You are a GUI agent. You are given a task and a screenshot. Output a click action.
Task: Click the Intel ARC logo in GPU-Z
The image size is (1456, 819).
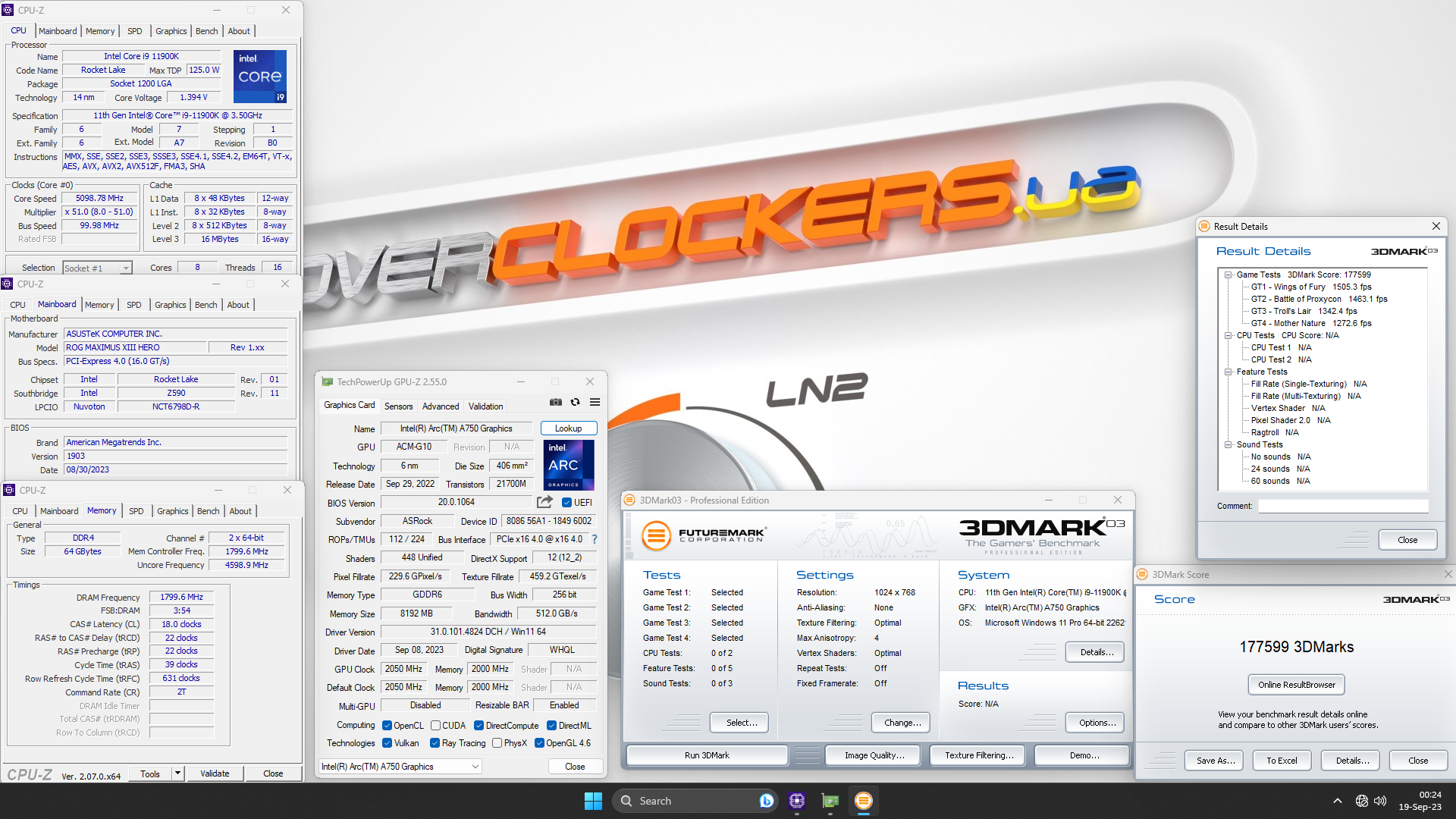click(569, 465)
